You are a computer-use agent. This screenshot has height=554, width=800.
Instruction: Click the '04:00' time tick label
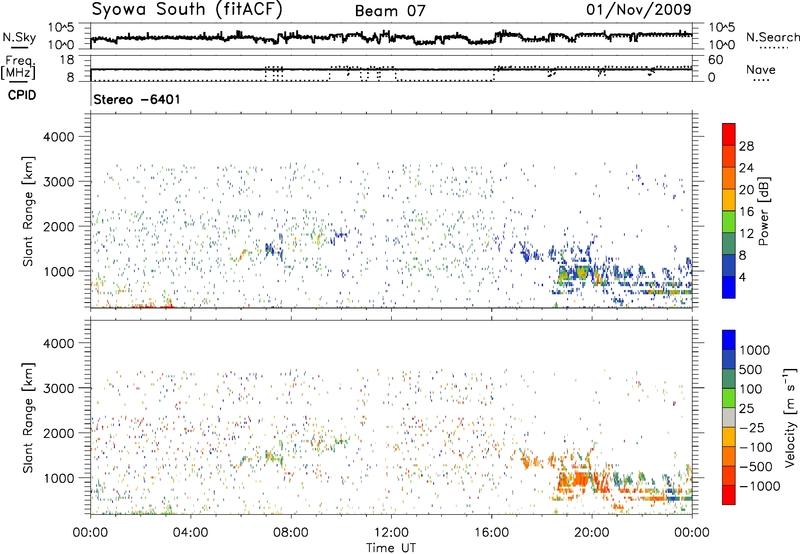[x=190, y=533]
